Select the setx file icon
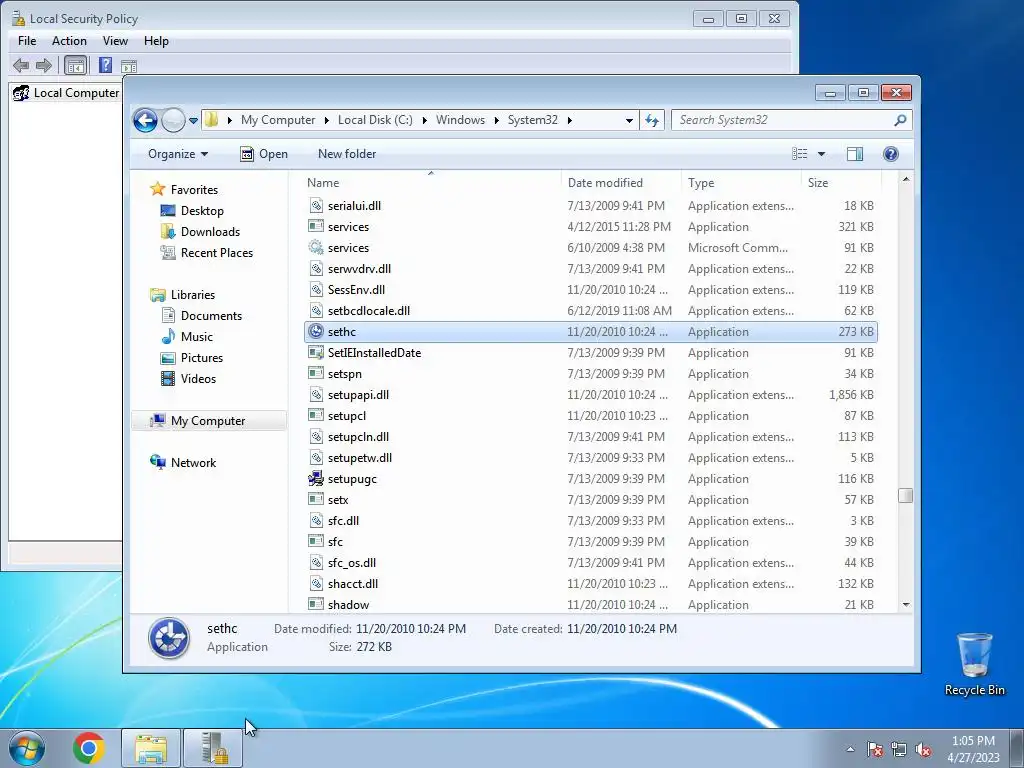The image size is (1024, 768). coord(316,500)
